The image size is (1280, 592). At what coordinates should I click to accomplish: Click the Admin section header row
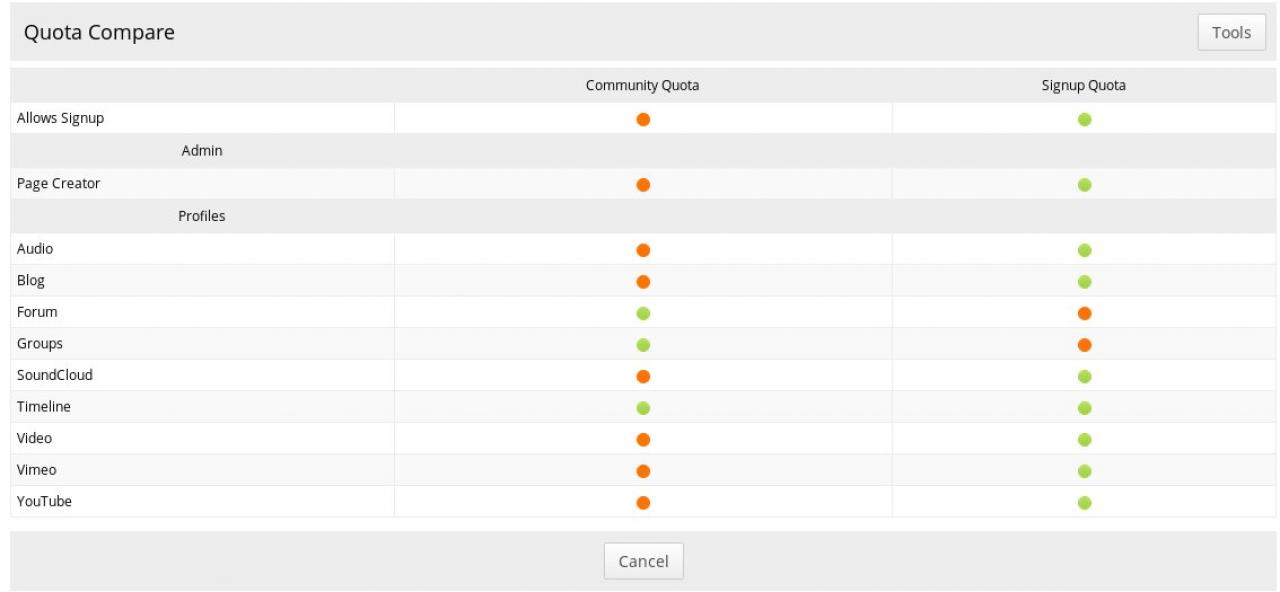point(202,151)
